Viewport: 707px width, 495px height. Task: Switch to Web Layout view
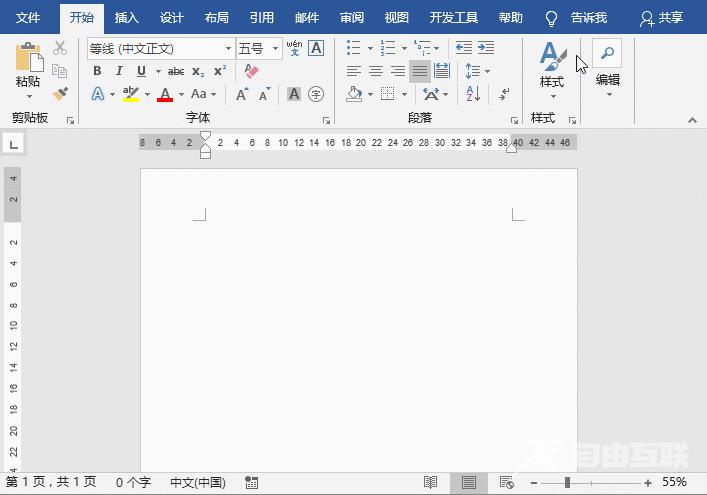click(506, 483)
